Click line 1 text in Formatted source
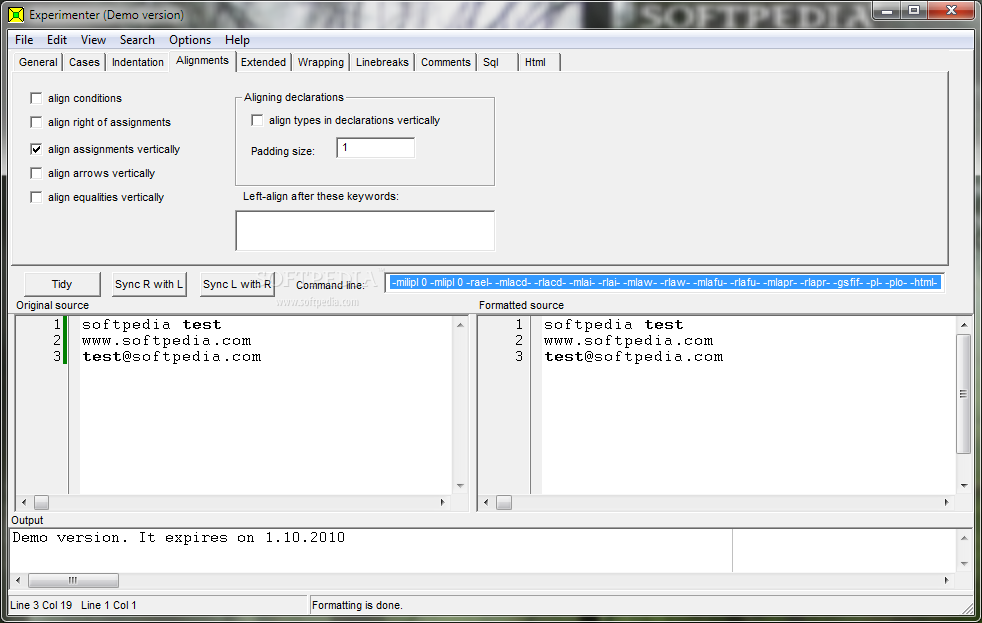The image size is (982, 623). coord(613,325)
